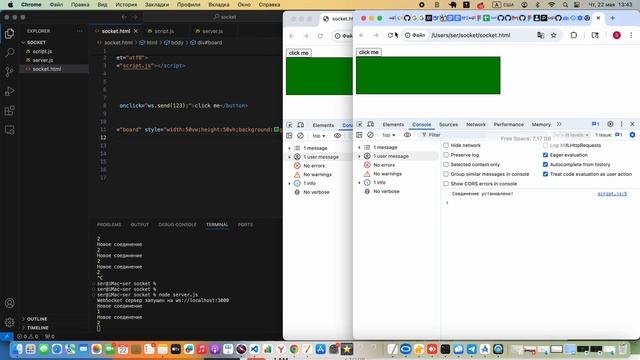This screenshot has width=640, height=360.
Task: Expand 1 message group in front DevTools
Action: [360, 147]
